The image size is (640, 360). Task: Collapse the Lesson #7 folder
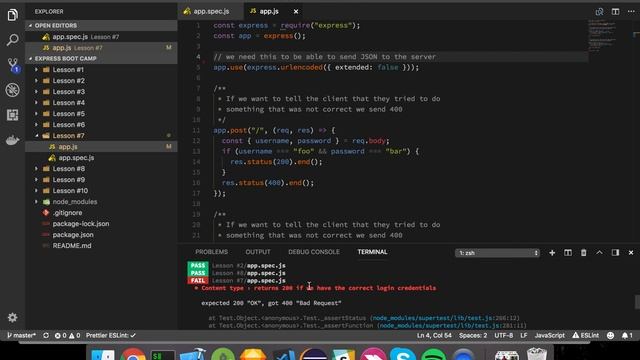(101, 136)
